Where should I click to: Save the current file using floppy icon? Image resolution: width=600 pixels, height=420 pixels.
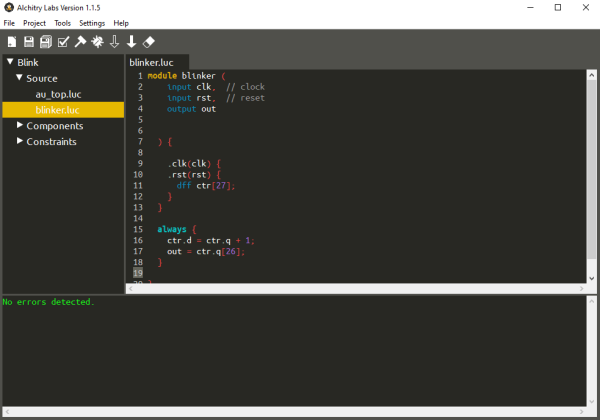[29, 42]
